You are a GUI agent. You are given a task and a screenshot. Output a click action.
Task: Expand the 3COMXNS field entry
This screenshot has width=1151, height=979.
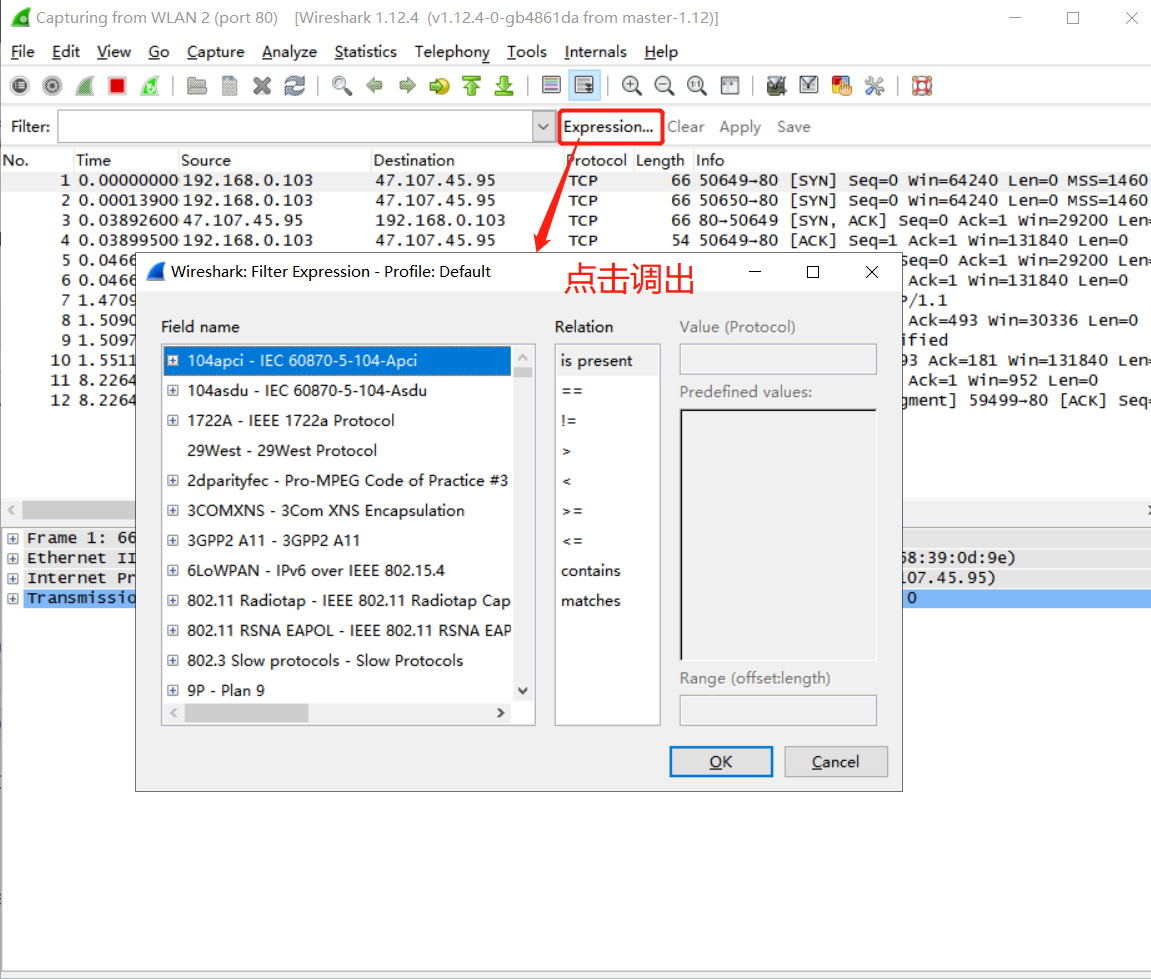coord(173,511)
